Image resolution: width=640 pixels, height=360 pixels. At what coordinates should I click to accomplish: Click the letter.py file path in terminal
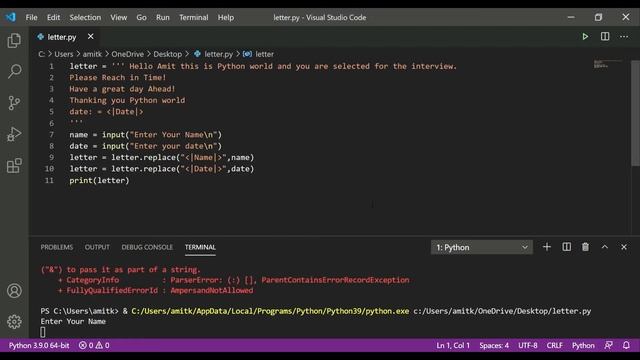502,311
